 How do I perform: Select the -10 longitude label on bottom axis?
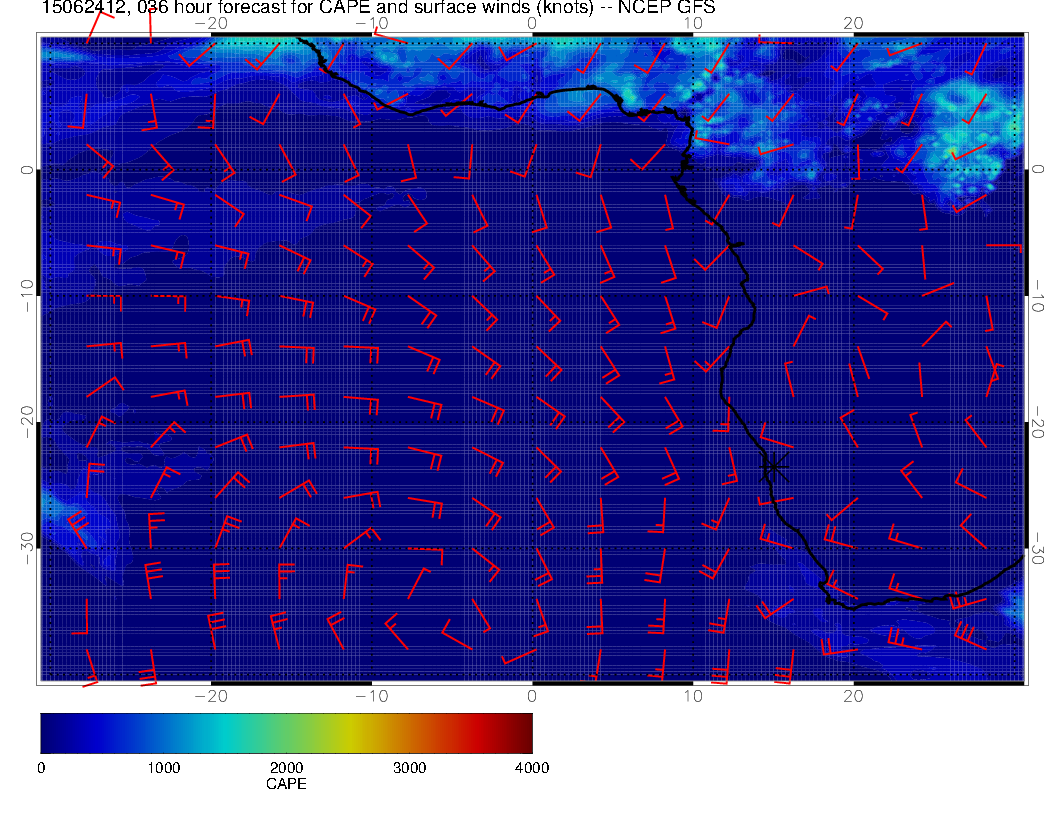(x=371, y=696)
